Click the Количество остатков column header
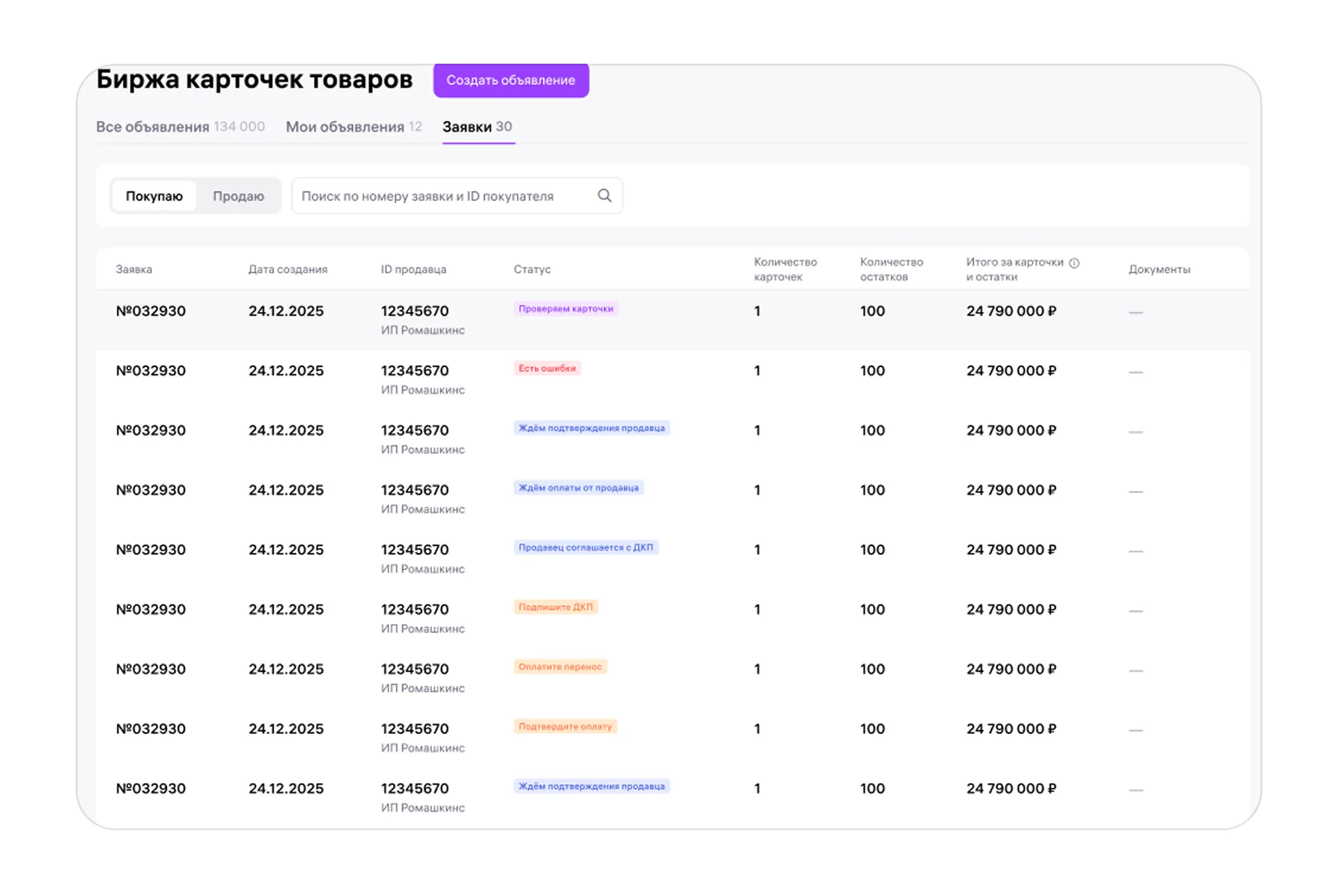1338x896 pixels. coord(891,269)
